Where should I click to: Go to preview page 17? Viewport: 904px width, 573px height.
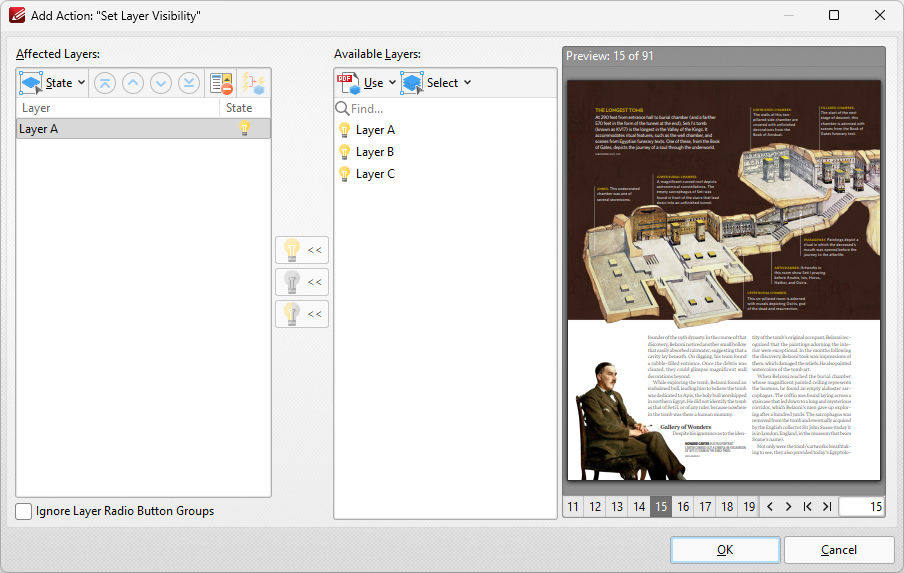pos(705,507)
